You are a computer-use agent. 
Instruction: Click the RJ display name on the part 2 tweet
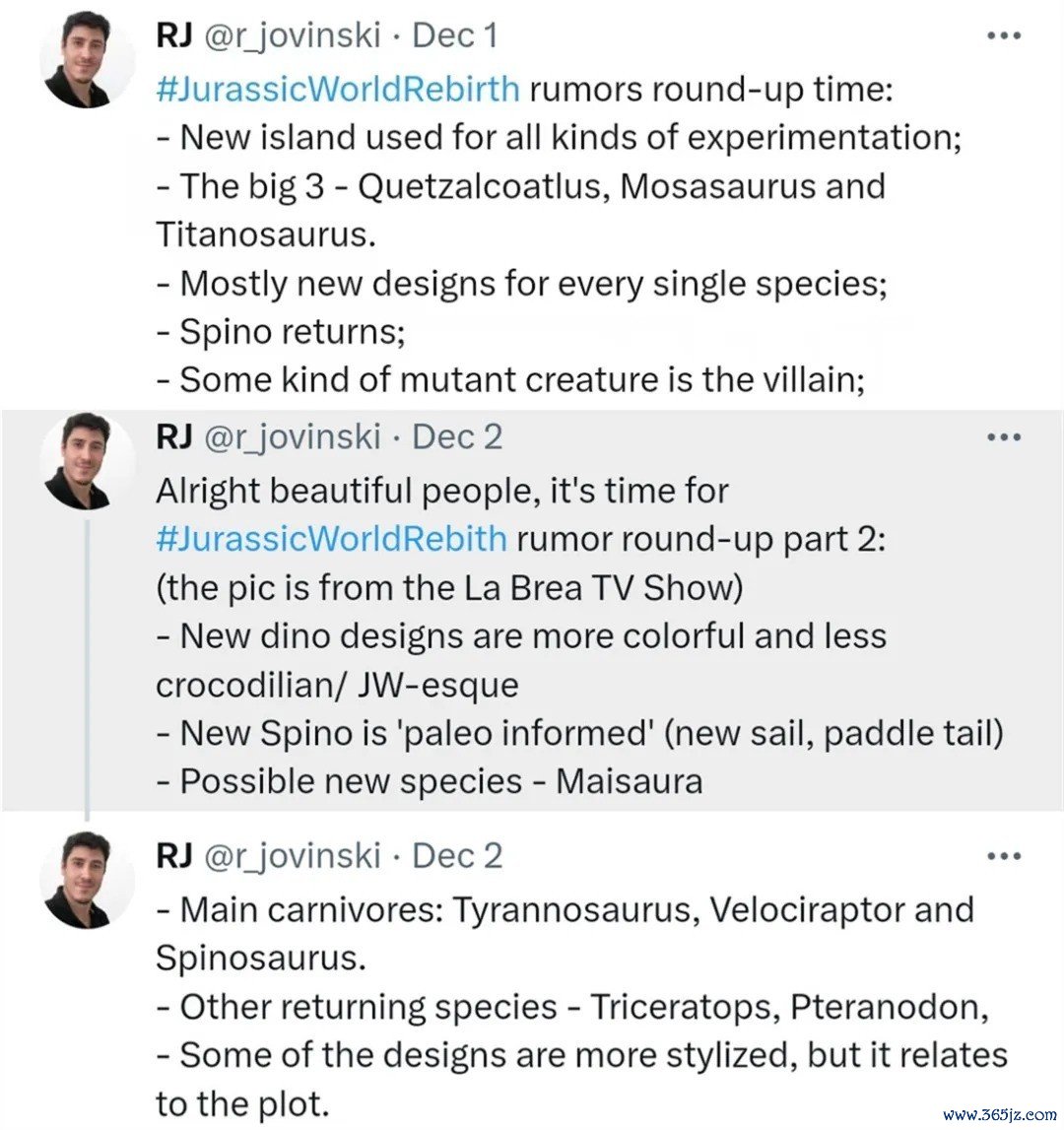click(173, 436)
